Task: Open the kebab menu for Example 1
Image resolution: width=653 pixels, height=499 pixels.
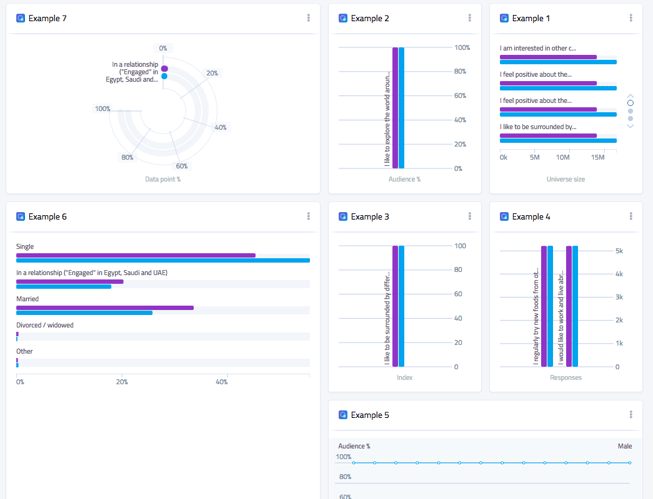Action: pyautogui.click(x=630, y=18)
